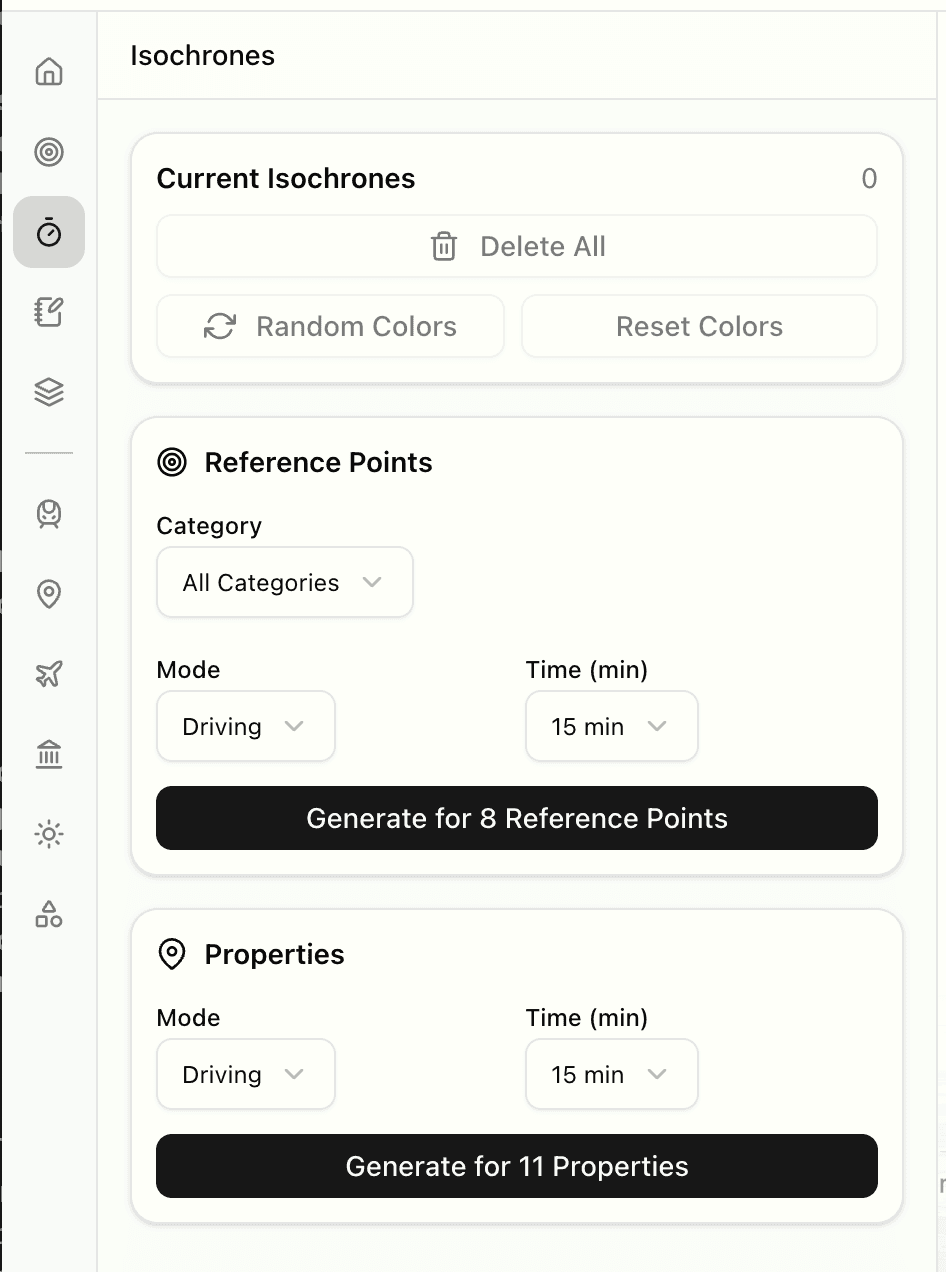Click the sun icon in sidebar

(48, 834)
